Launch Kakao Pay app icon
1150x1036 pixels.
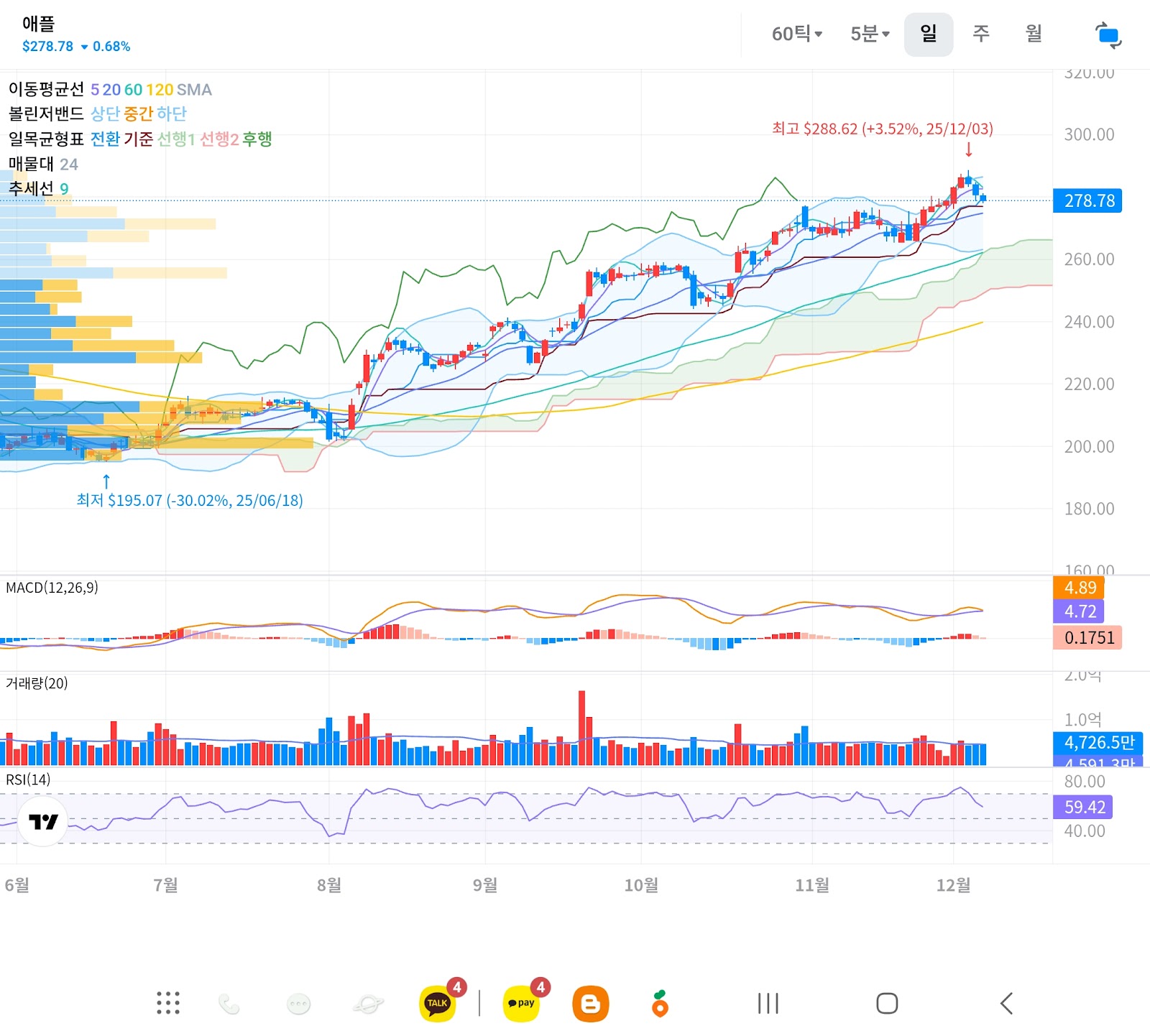[x=521, y=1003]
